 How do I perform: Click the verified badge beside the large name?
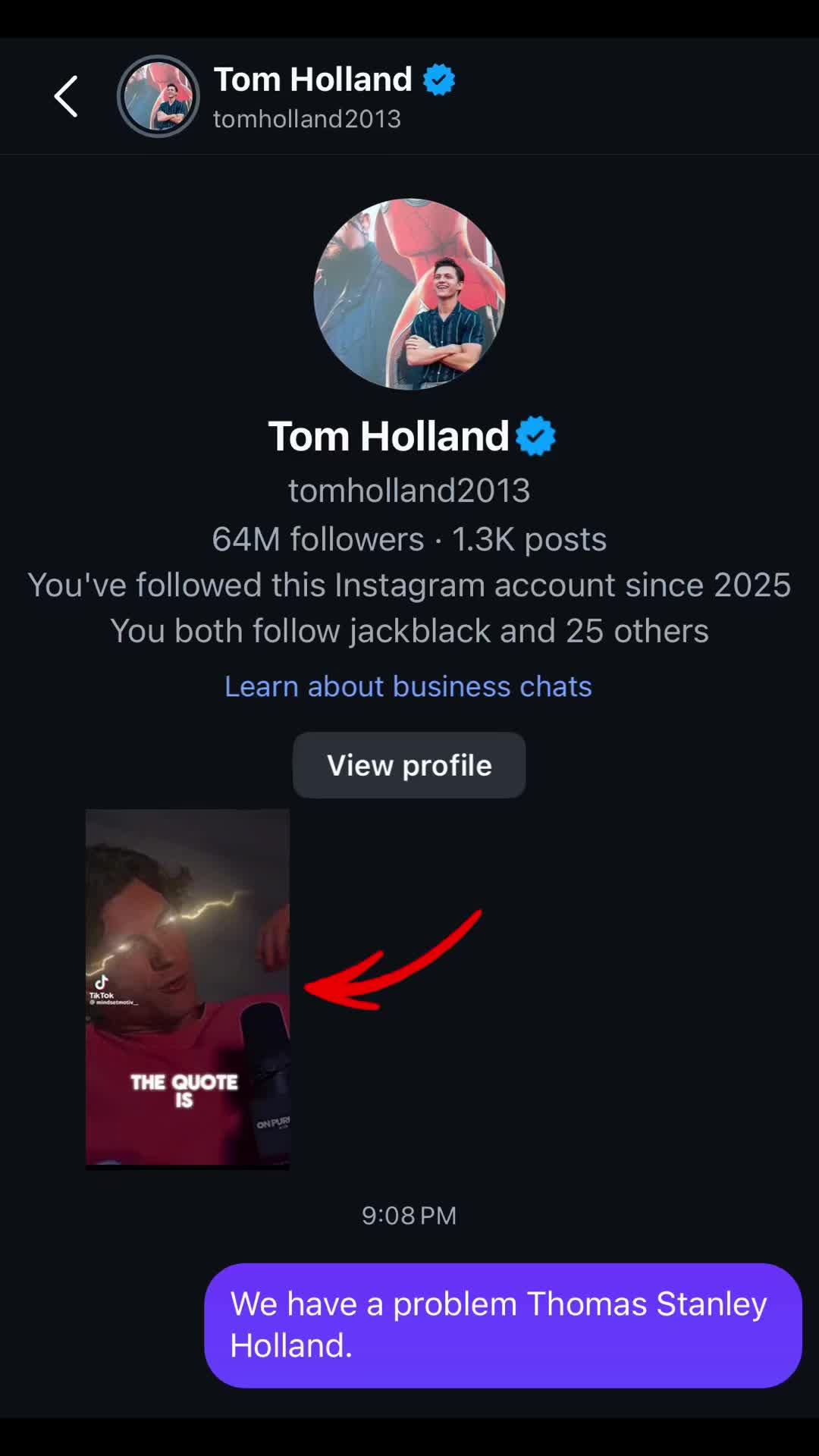tap(535, 436)
